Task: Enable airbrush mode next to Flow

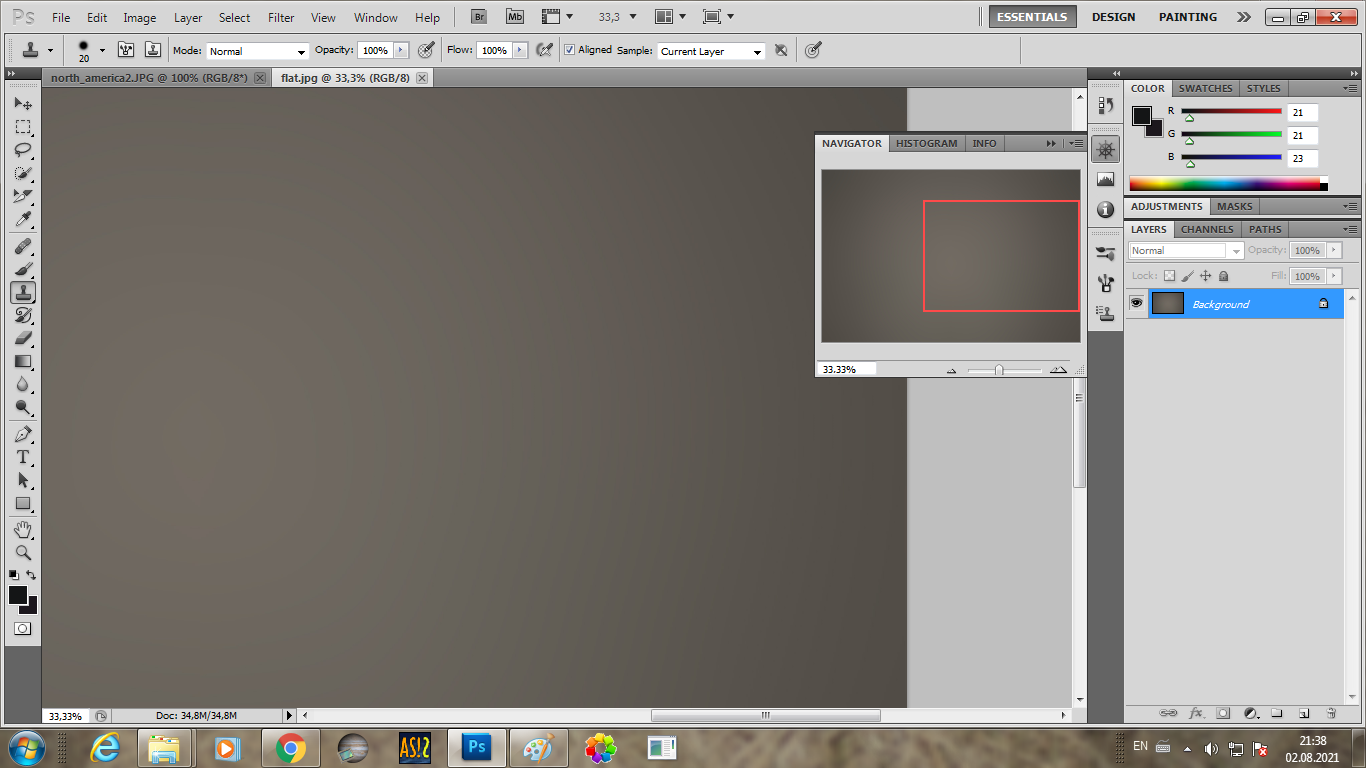Action: coord(544,50)
